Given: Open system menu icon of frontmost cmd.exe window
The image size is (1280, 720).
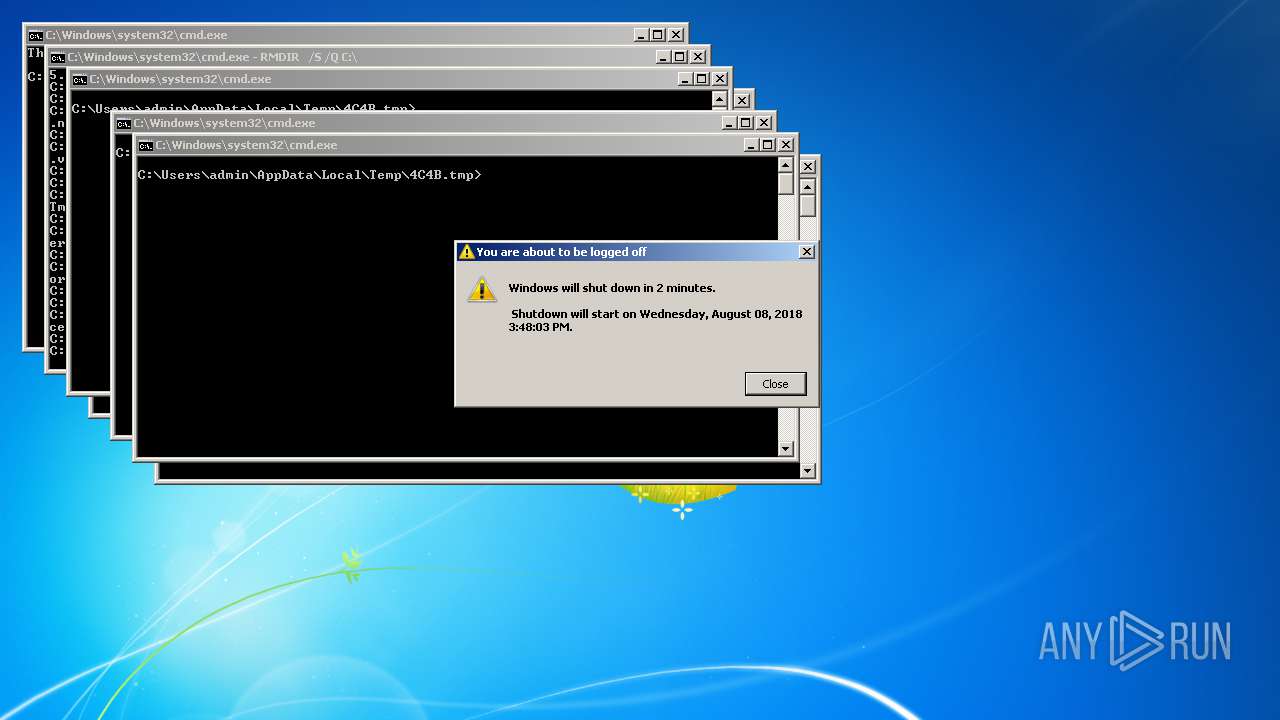Looking at the screenshot, I should 145,145.
